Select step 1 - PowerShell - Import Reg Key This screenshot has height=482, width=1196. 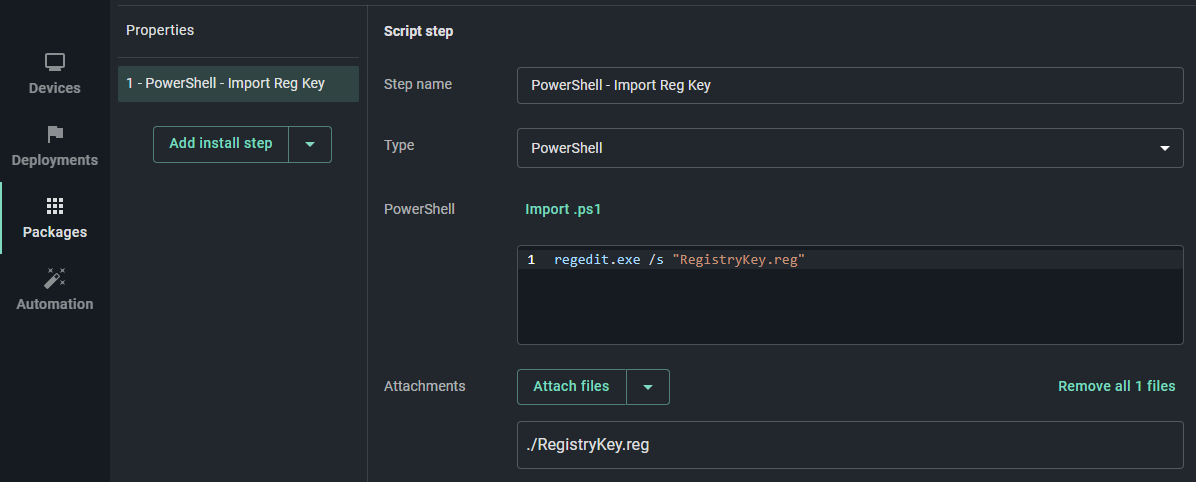(238, 84)
